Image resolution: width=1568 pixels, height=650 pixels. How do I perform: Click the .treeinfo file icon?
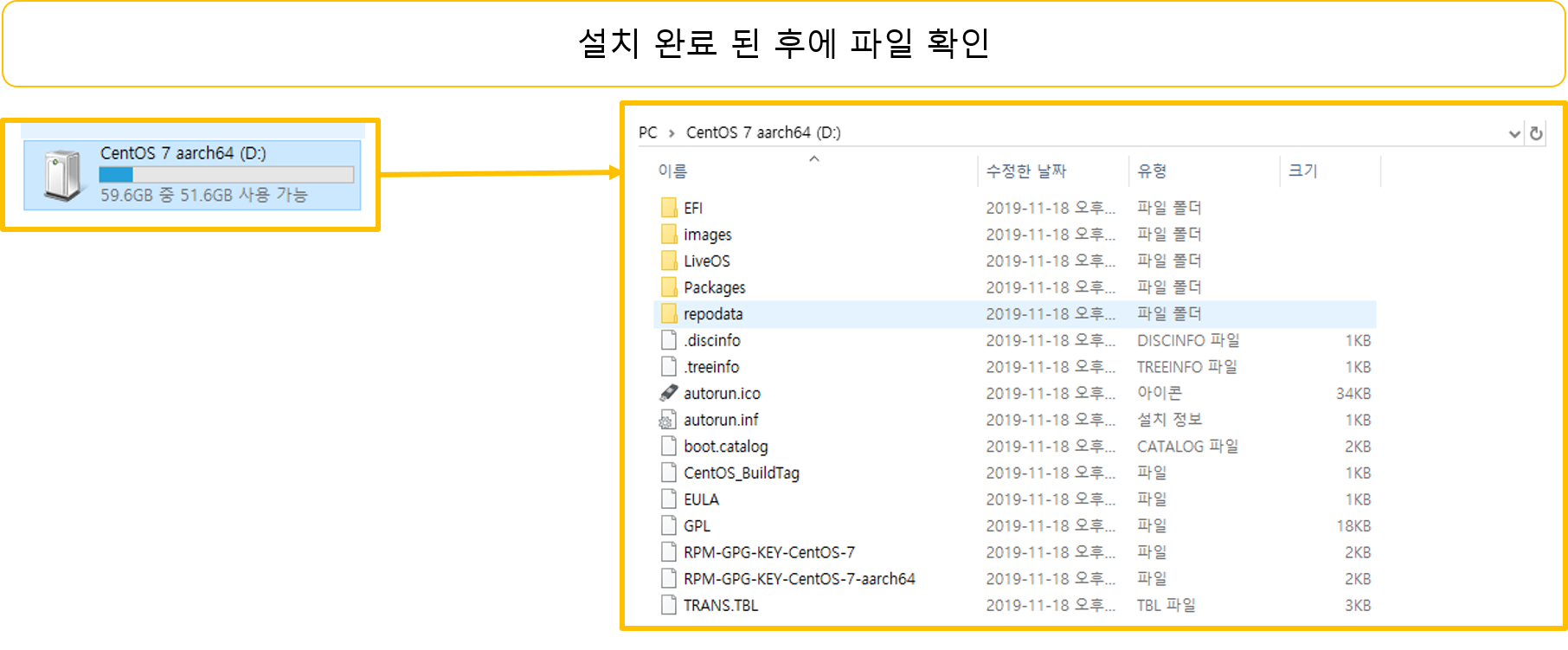click(x=669, y=367)
